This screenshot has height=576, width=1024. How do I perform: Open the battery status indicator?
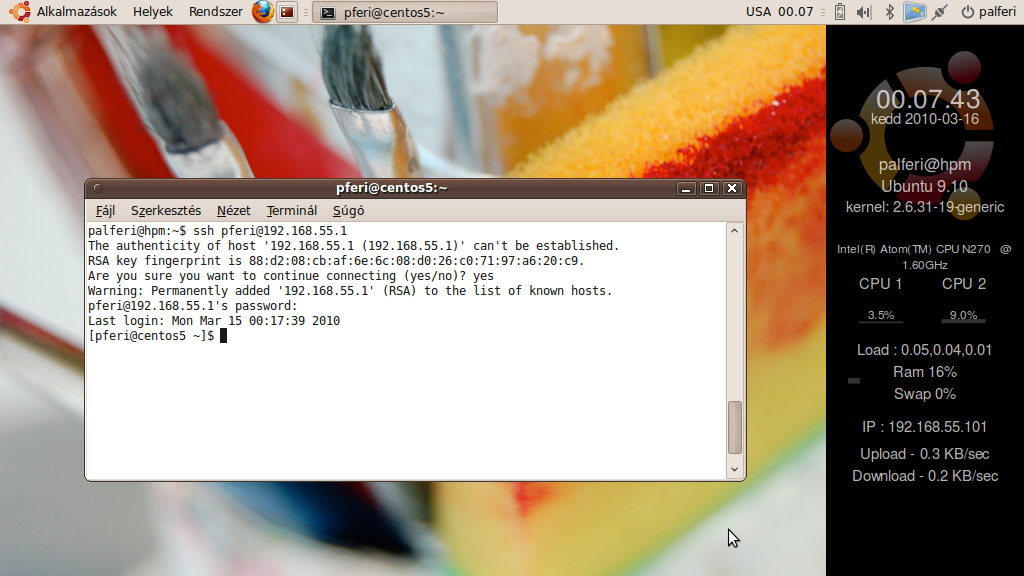[x=839, y=12]
